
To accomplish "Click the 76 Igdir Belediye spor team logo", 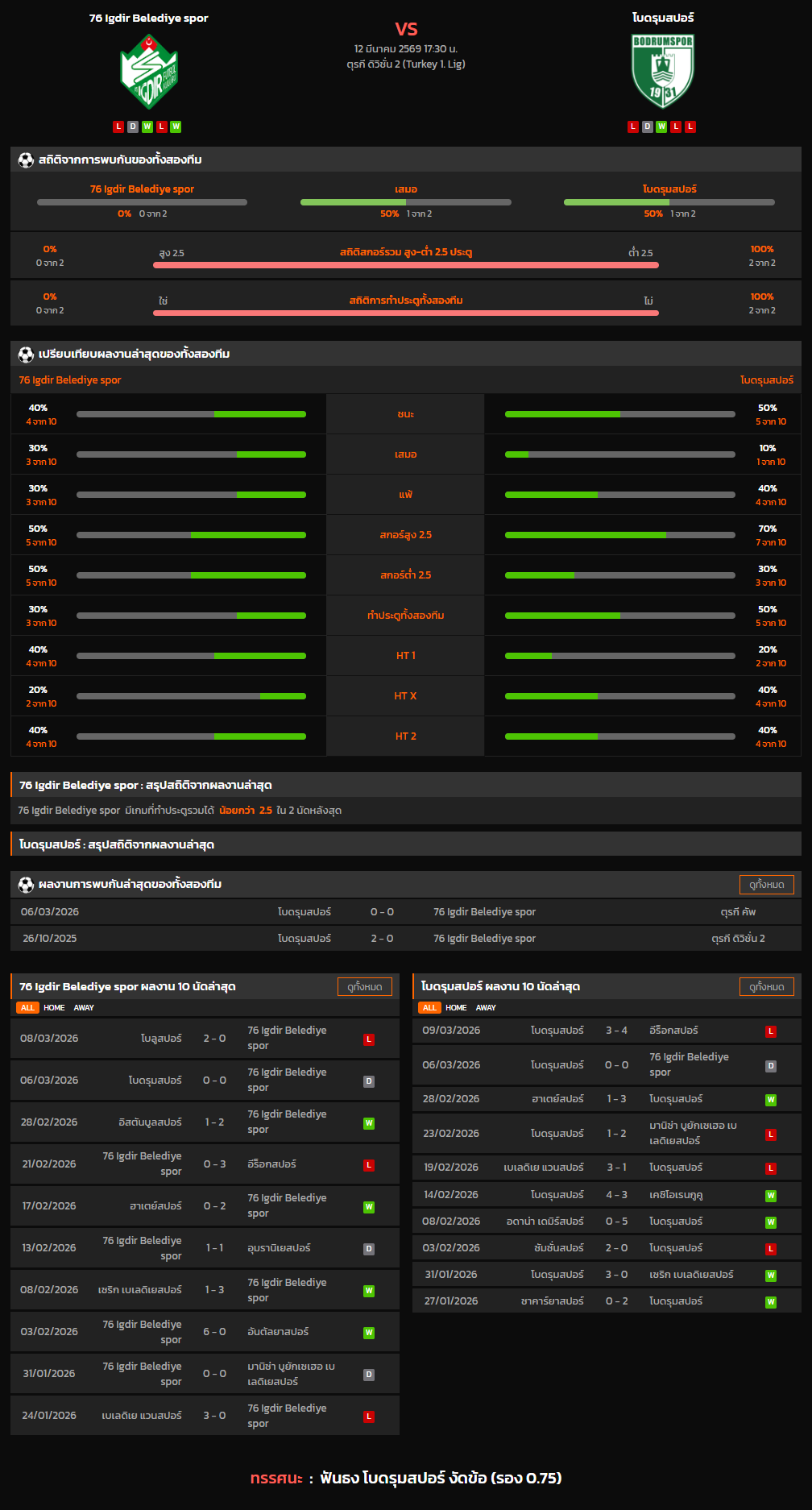I will (x=148, y=72).
